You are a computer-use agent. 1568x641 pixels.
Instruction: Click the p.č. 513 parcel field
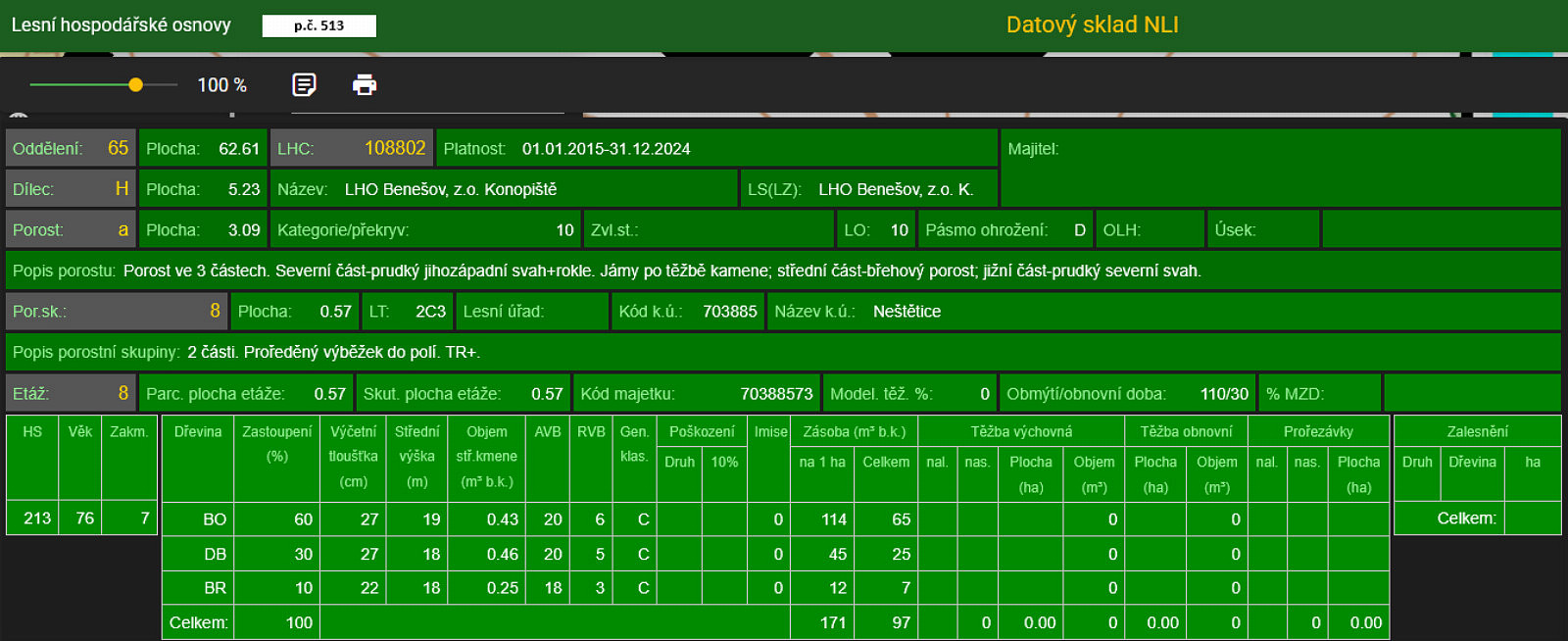coord(319,25)
